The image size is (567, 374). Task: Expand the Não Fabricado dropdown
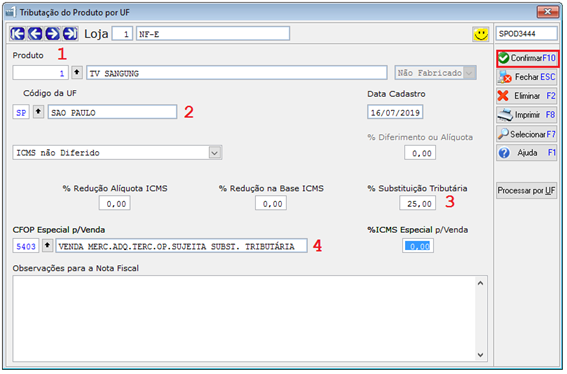[x=469, y=73]
